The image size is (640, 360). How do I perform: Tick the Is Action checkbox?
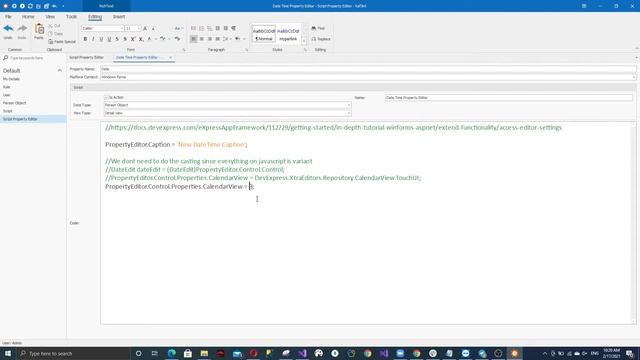[107, 97]
